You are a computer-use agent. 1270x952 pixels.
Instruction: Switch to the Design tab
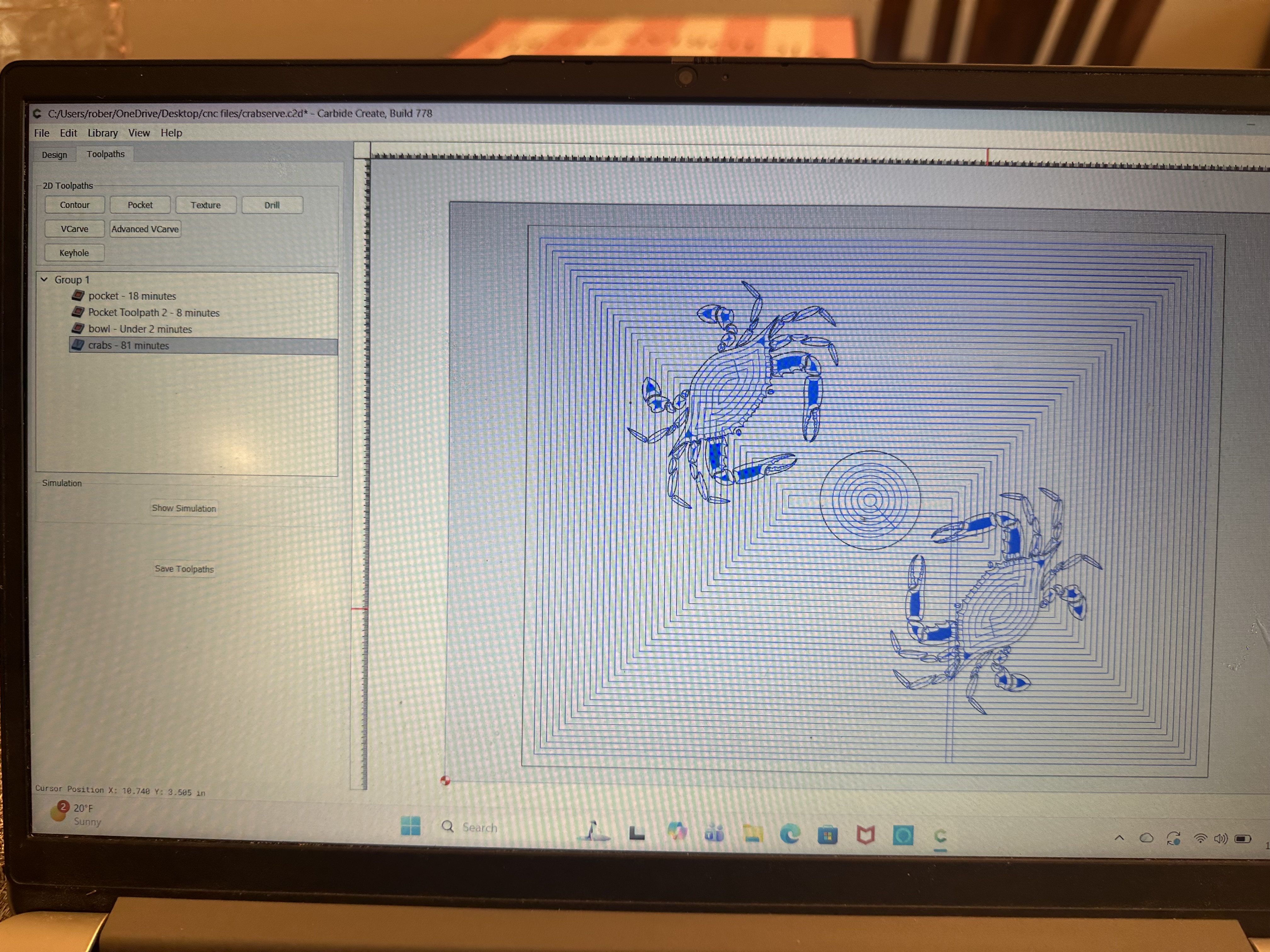pyautogui.click(x=54, y=155)
